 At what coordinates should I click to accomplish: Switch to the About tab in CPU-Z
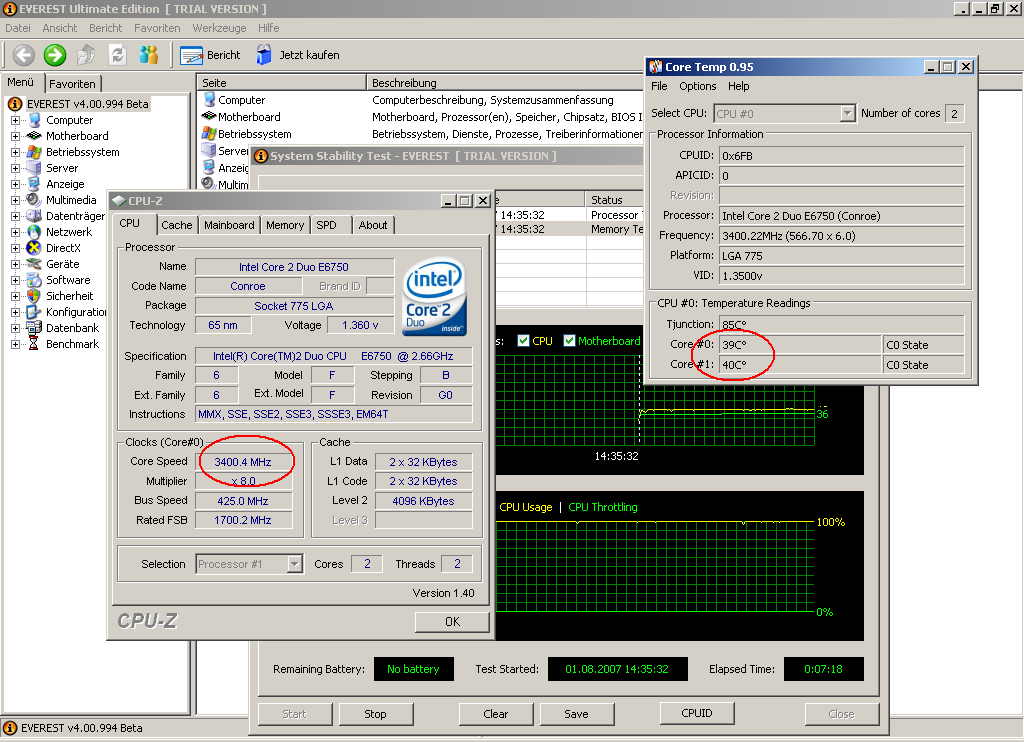pyautogui.click(x=373, y=225)
